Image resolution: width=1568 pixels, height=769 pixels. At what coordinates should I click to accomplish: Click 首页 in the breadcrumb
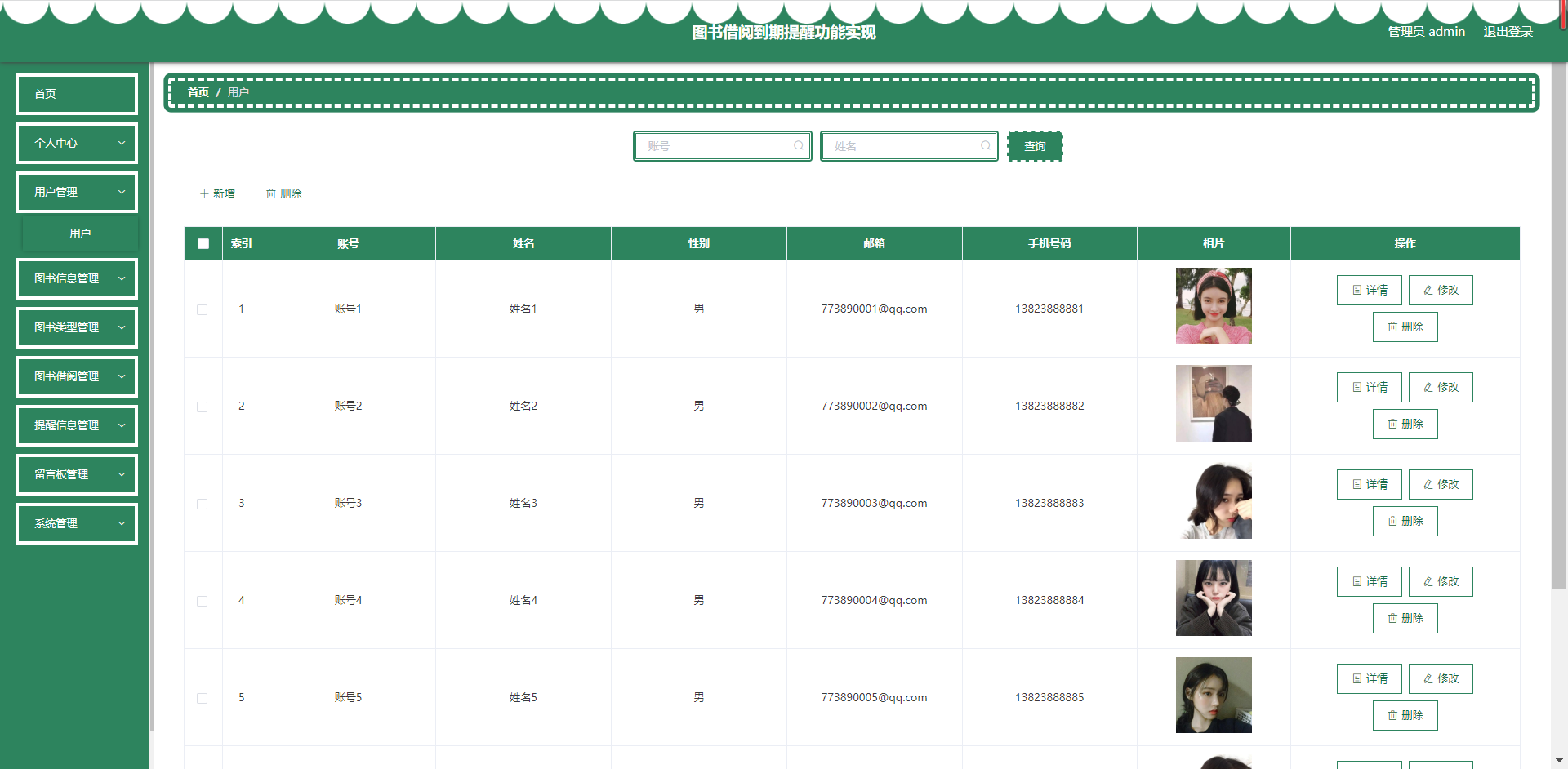coord(198,92)
